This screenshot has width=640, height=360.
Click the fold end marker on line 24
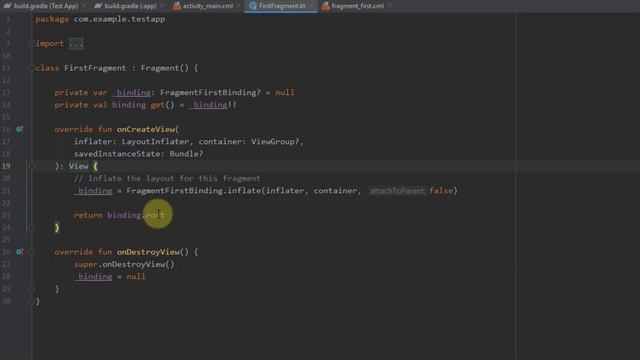click(31, 227)
